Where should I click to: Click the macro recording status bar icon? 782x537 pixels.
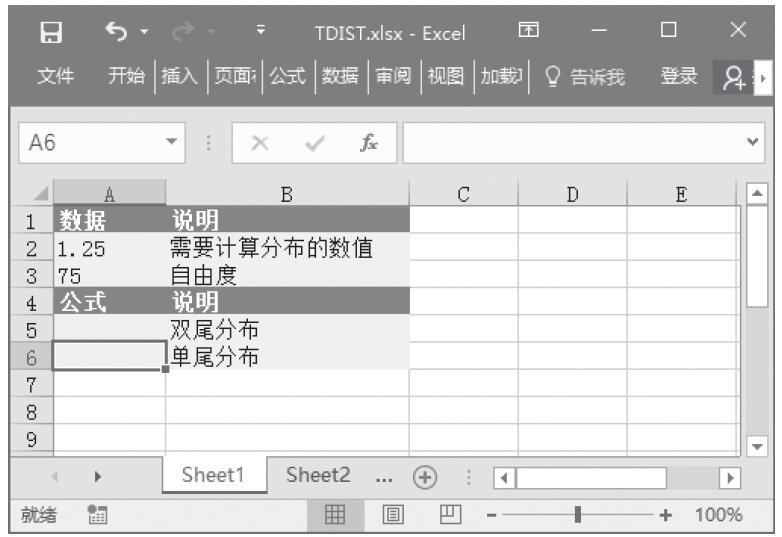(x=97, y=515)
